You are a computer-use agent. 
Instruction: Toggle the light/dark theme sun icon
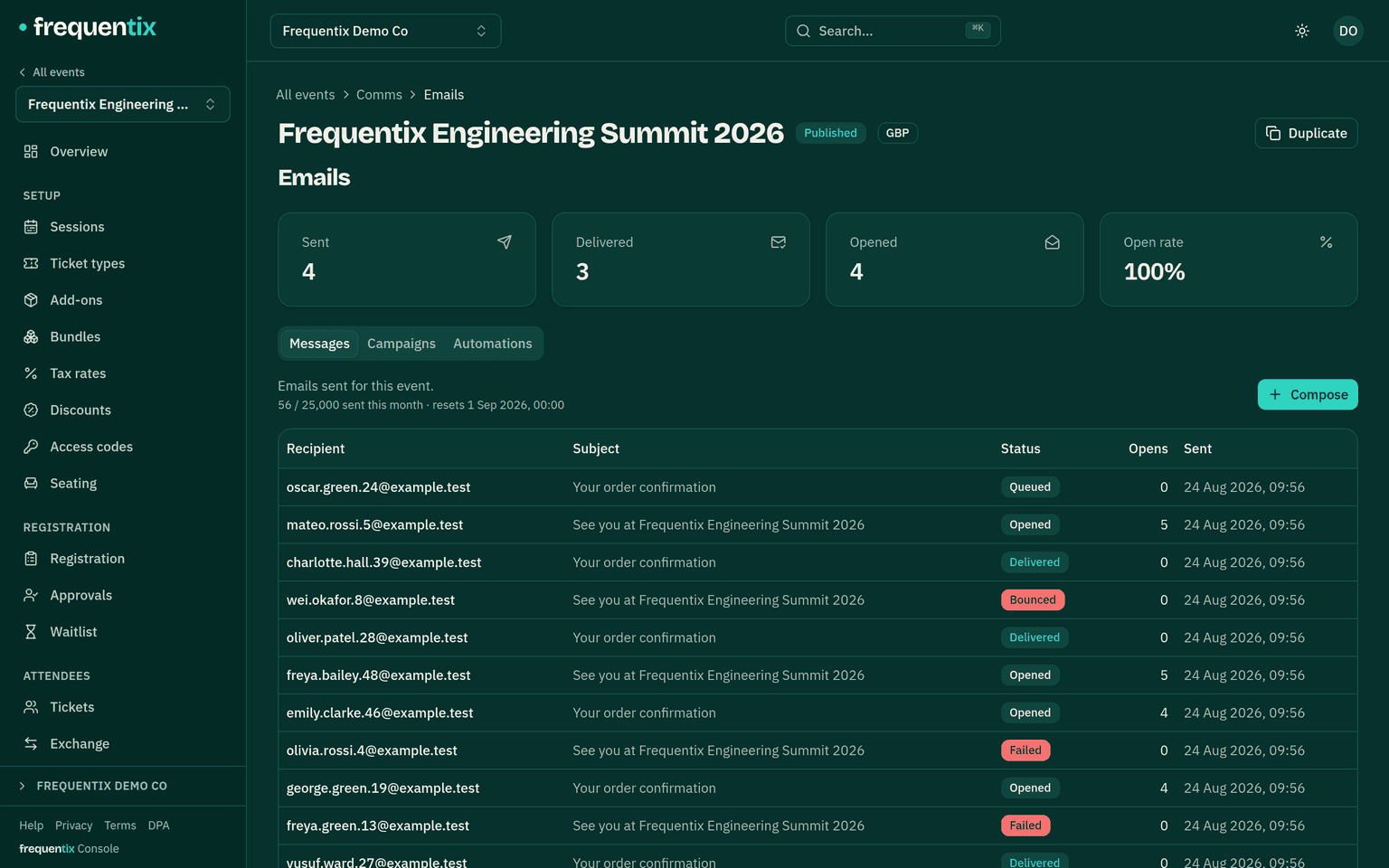(1302, 31)
